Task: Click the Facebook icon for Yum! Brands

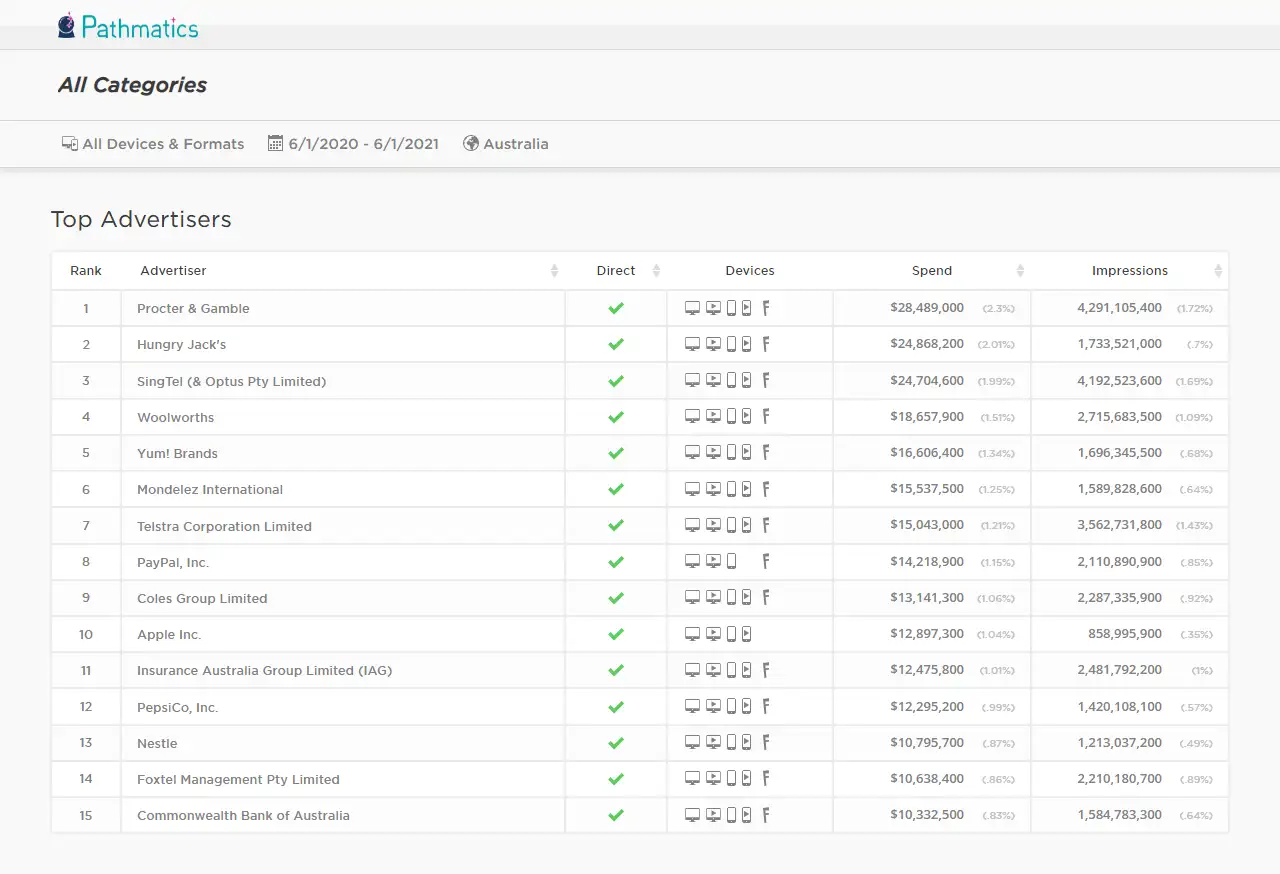Action: [x=766, y=453]
